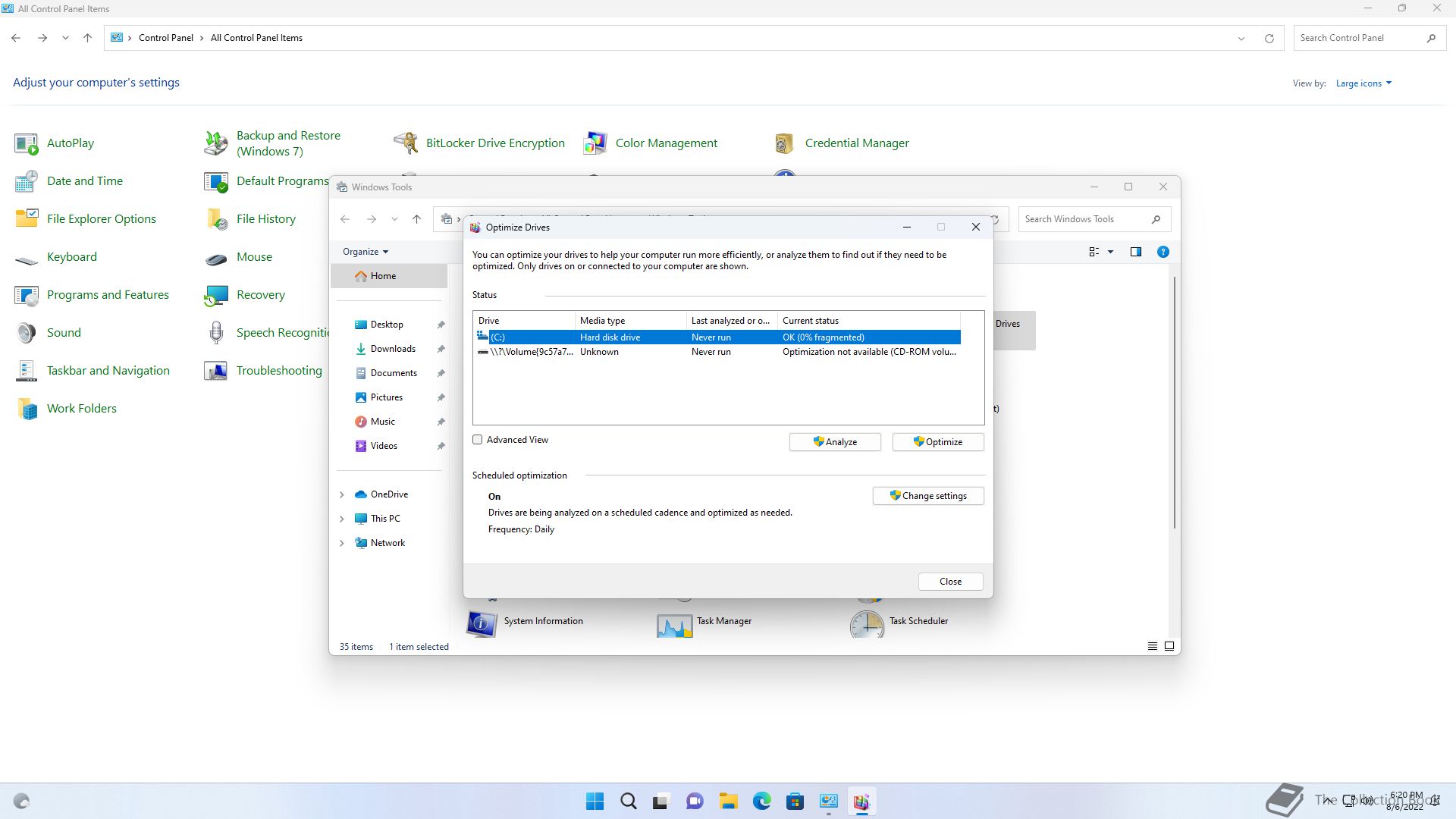The width and height of the screenshot is (1456, 819).
Task: Enable the Advanced View checkbox
Action: pyautogui.click(x=478, y=440)
